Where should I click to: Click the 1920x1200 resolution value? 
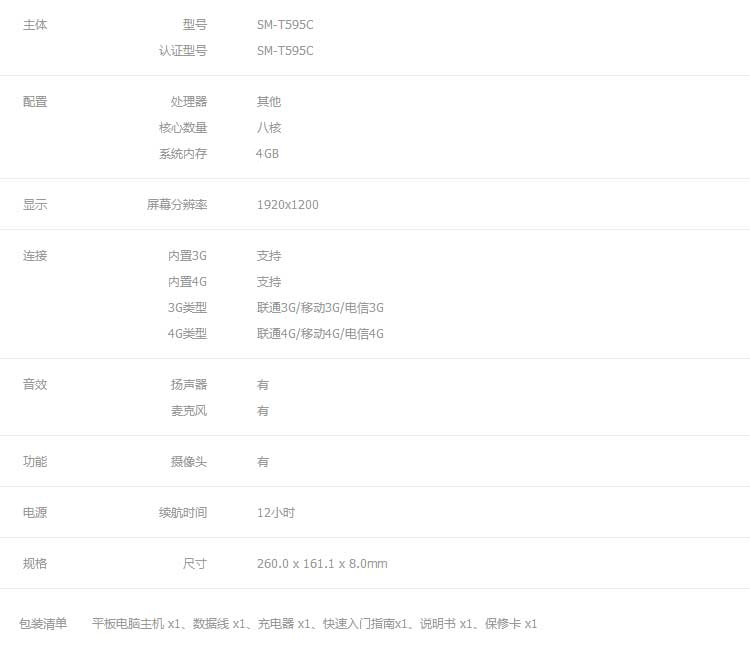coord(287,205)
